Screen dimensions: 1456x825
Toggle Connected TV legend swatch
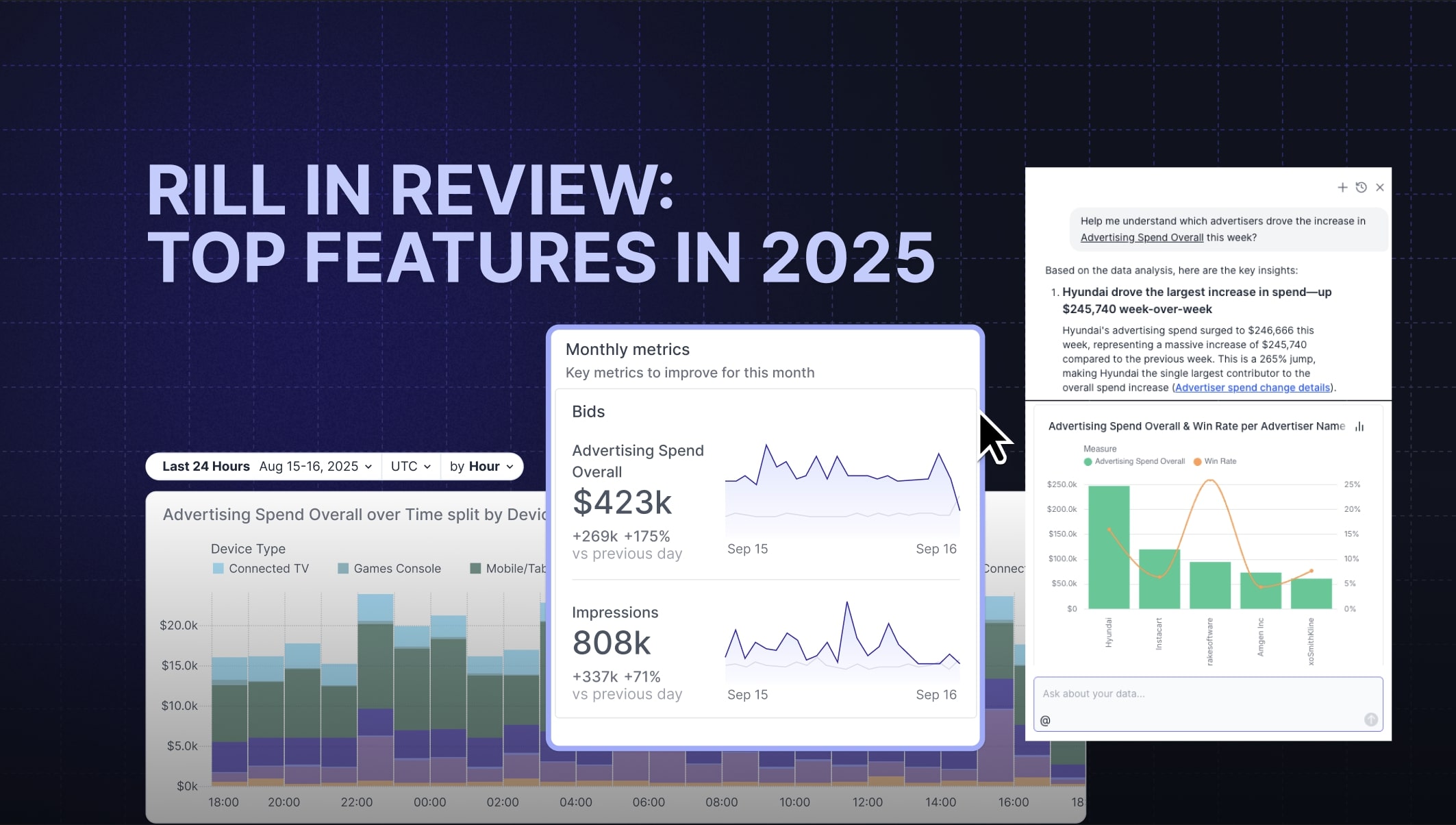(218, 569)
